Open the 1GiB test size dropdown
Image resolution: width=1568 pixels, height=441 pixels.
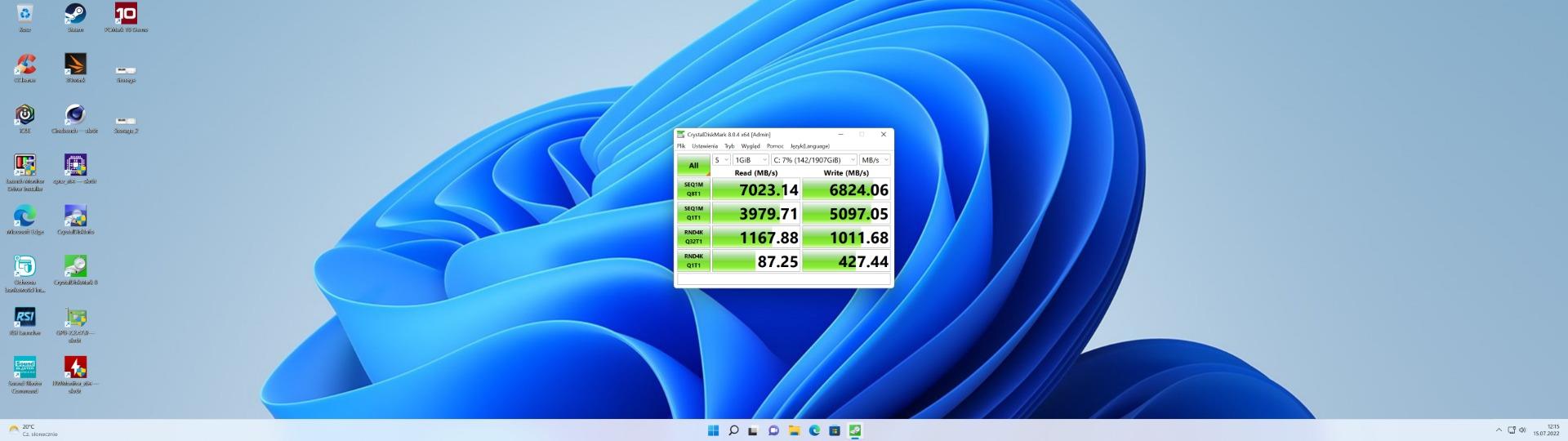pyautogui.click(x=750, y=160)
